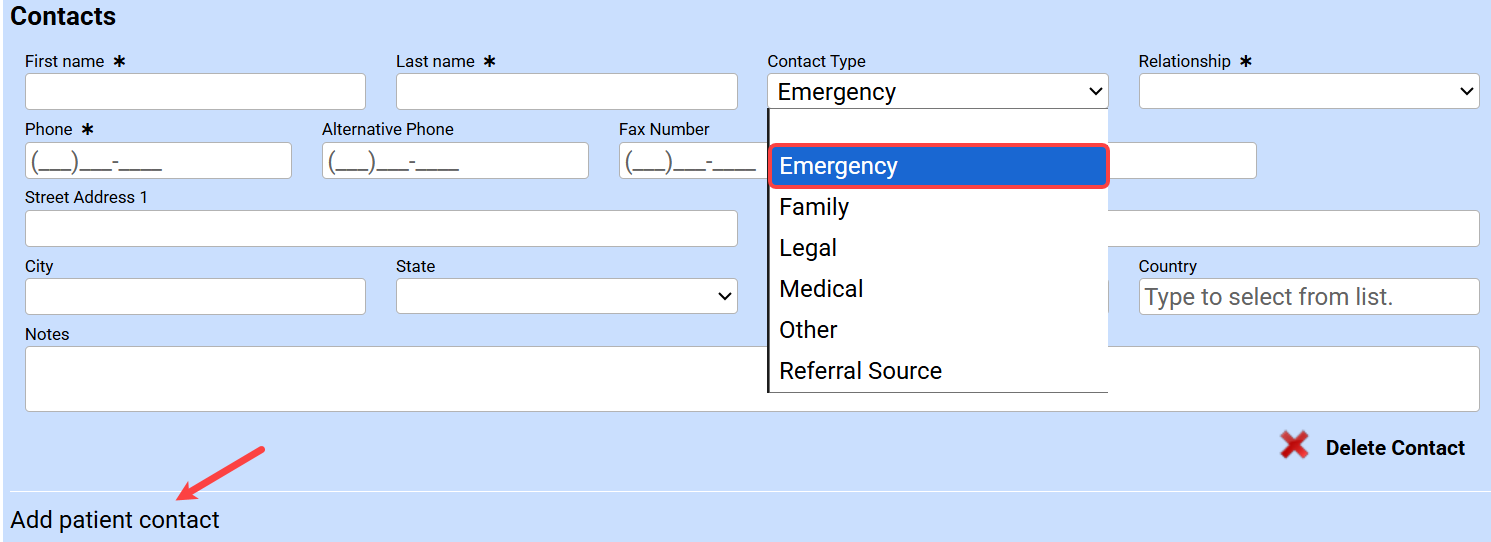Expand the Relationship dropdown
This screenshot has width=1491, height=542.
click(1308, 92)
